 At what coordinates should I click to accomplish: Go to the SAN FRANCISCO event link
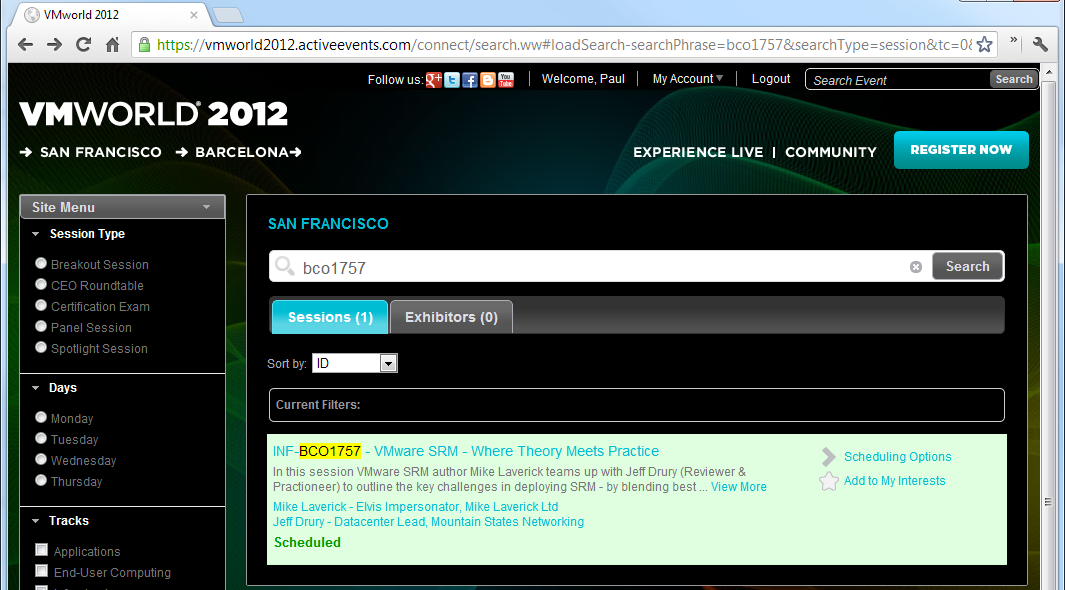click(x=101, y=152)
